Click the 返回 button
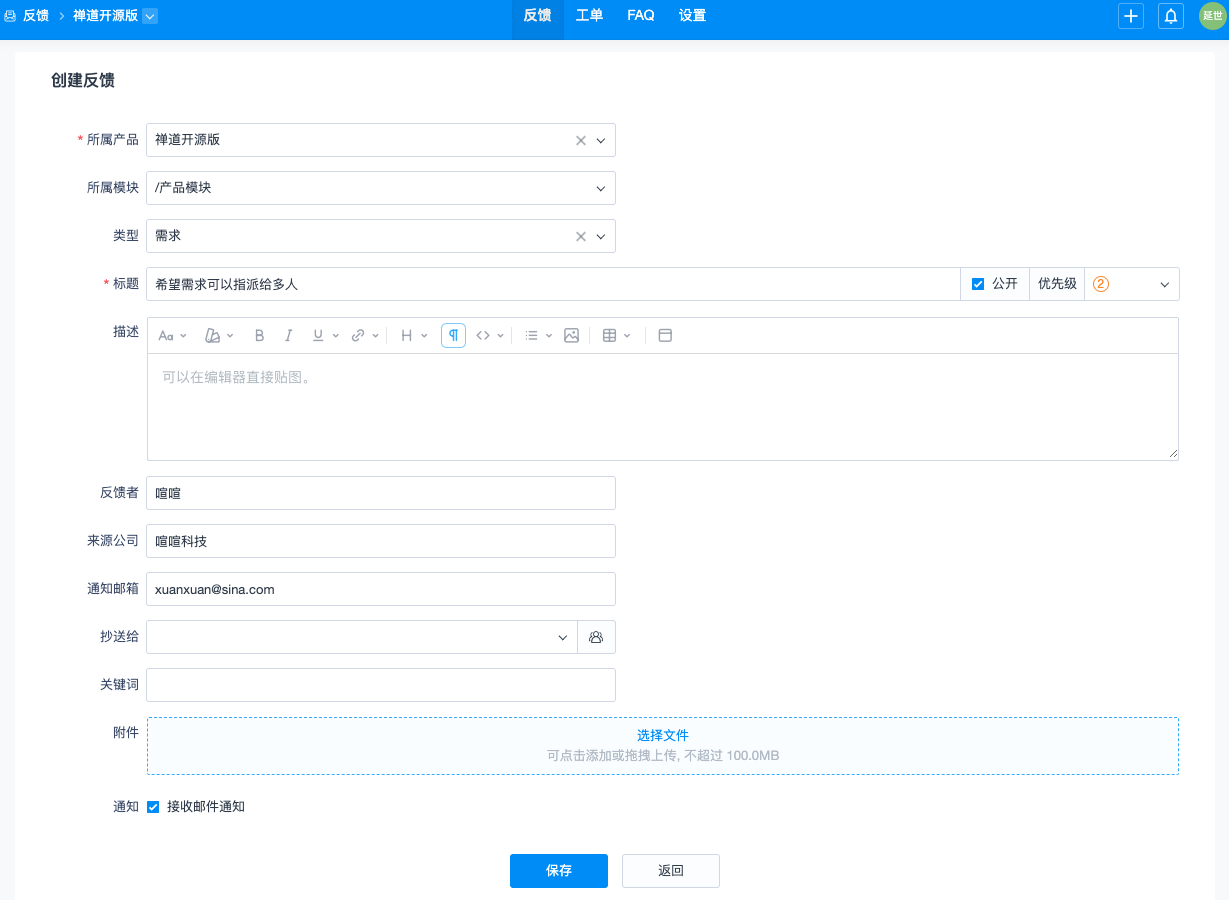The image size is (1229, 900). [x=671, y=871]
